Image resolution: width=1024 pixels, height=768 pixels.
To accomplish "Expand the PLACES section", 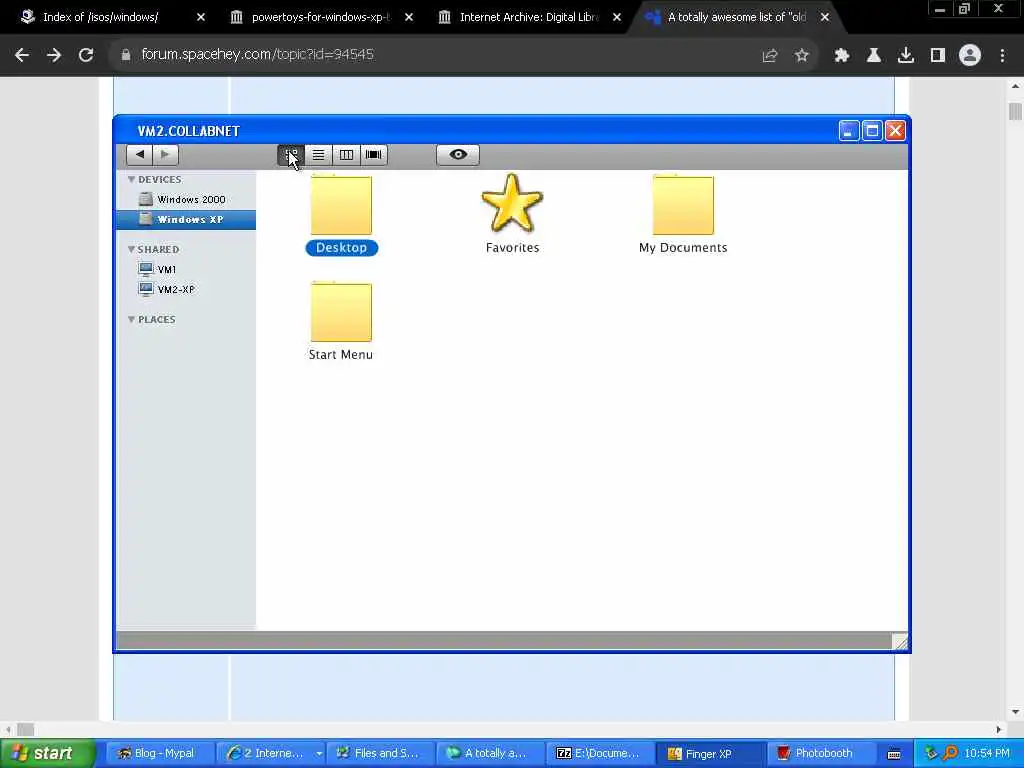I will [x=131, y=319].
